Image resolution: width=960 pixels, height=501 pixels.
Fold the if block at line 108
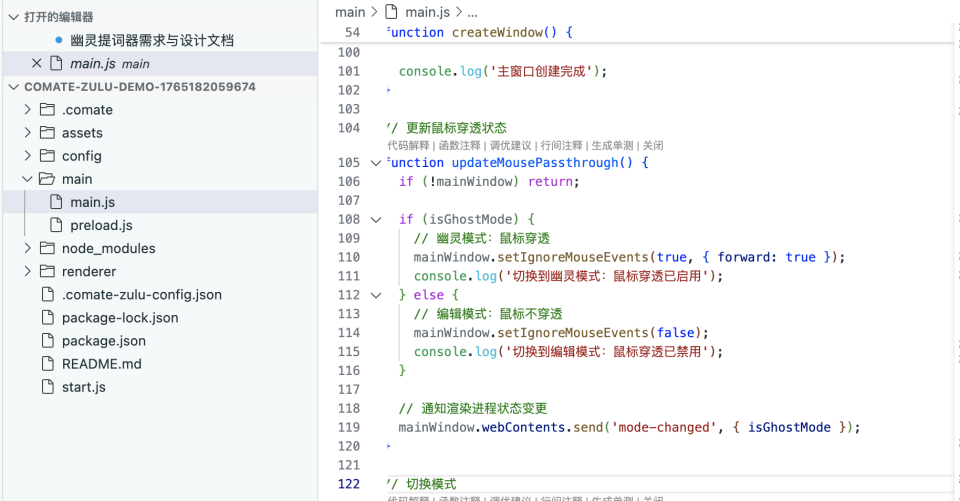point(376,220)
